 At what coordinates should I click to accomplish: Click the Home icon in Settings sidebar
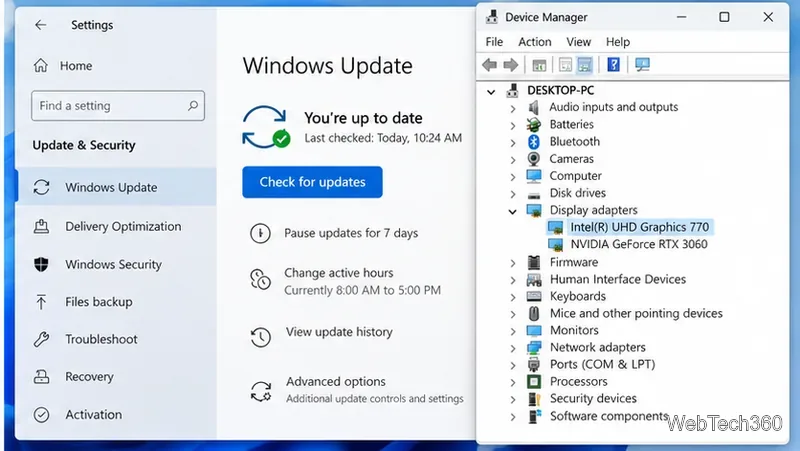click(41, 65)
